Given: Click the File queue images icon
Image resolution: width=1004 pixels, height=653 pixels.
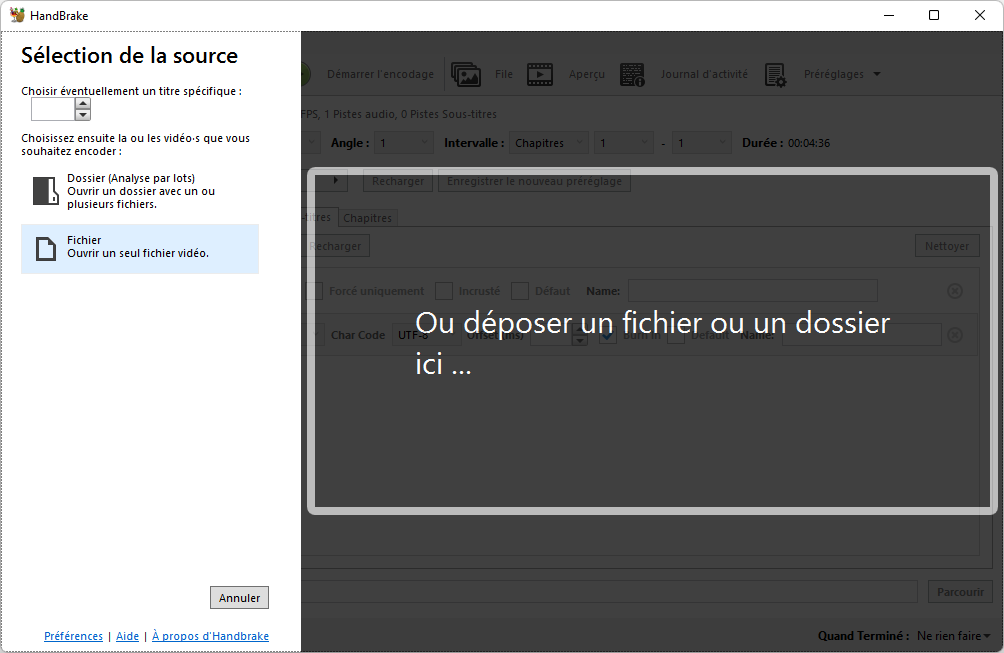Looking at the screenshot, I should [466, 74].
